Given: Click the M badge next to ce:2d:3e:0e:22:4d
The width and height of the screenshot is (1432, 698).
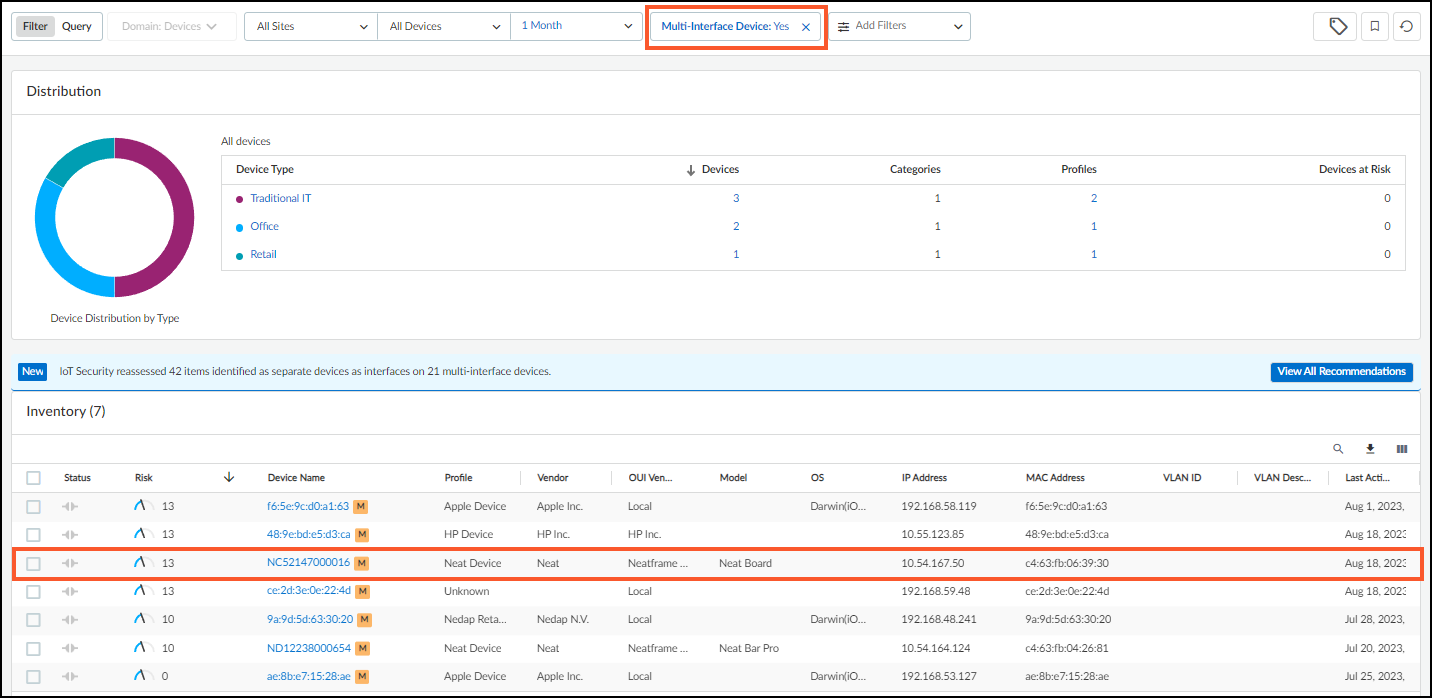Looking at the screenshot, I should point(362,591).
